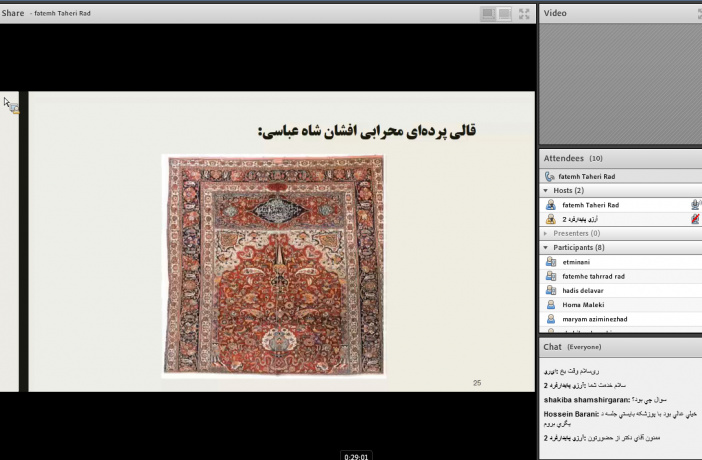Click the muted microphone icon of second host
Image resolution: width=702 pixels, height=460 pixels.
tap(694, 218)
